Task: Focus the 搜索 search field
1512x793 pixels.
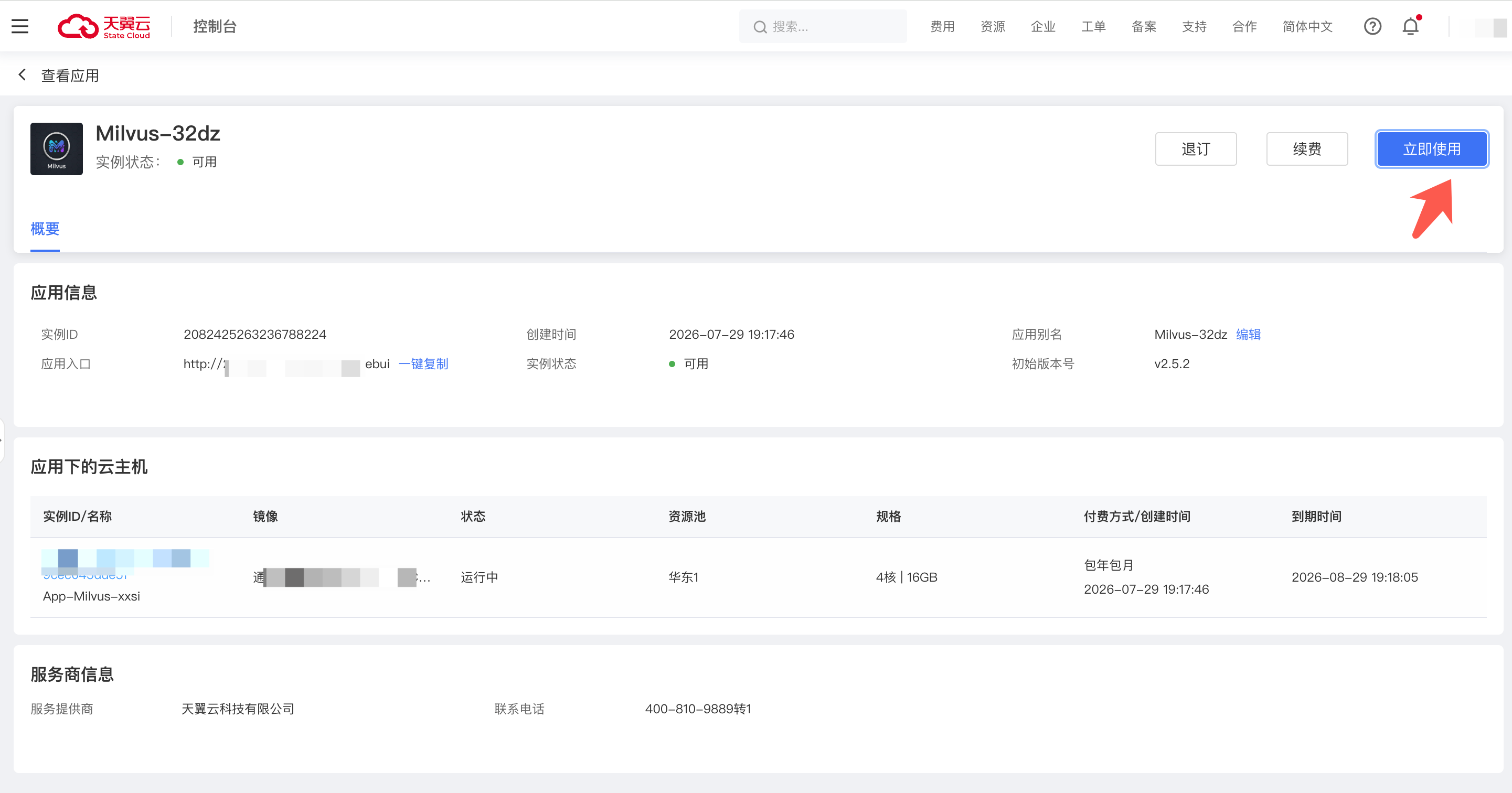Action: (x=823, y=26)
